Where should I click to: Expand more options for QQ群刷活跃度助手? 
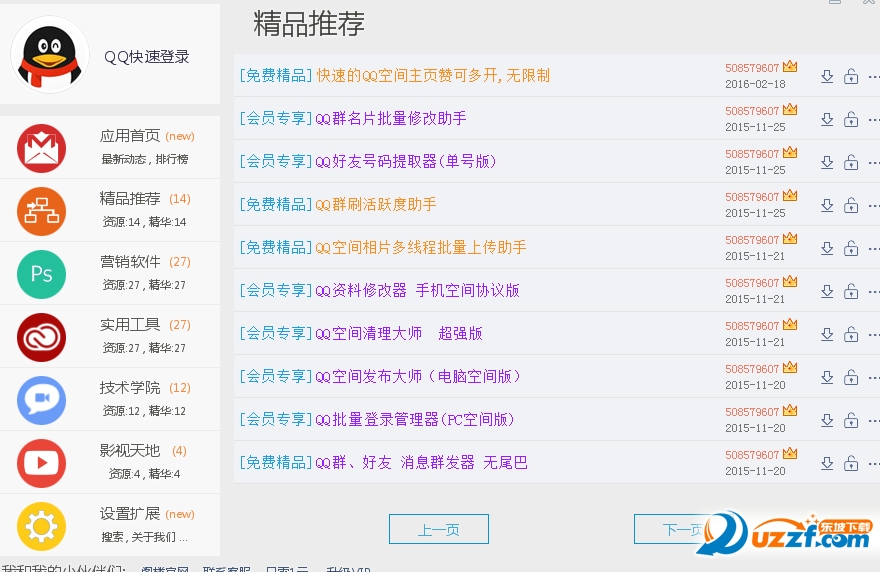(x=874, y=206)
